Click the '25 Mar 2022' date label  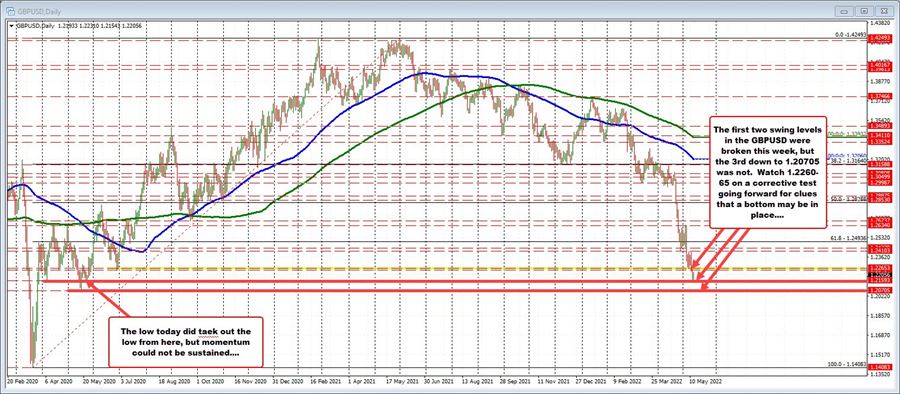667,380
